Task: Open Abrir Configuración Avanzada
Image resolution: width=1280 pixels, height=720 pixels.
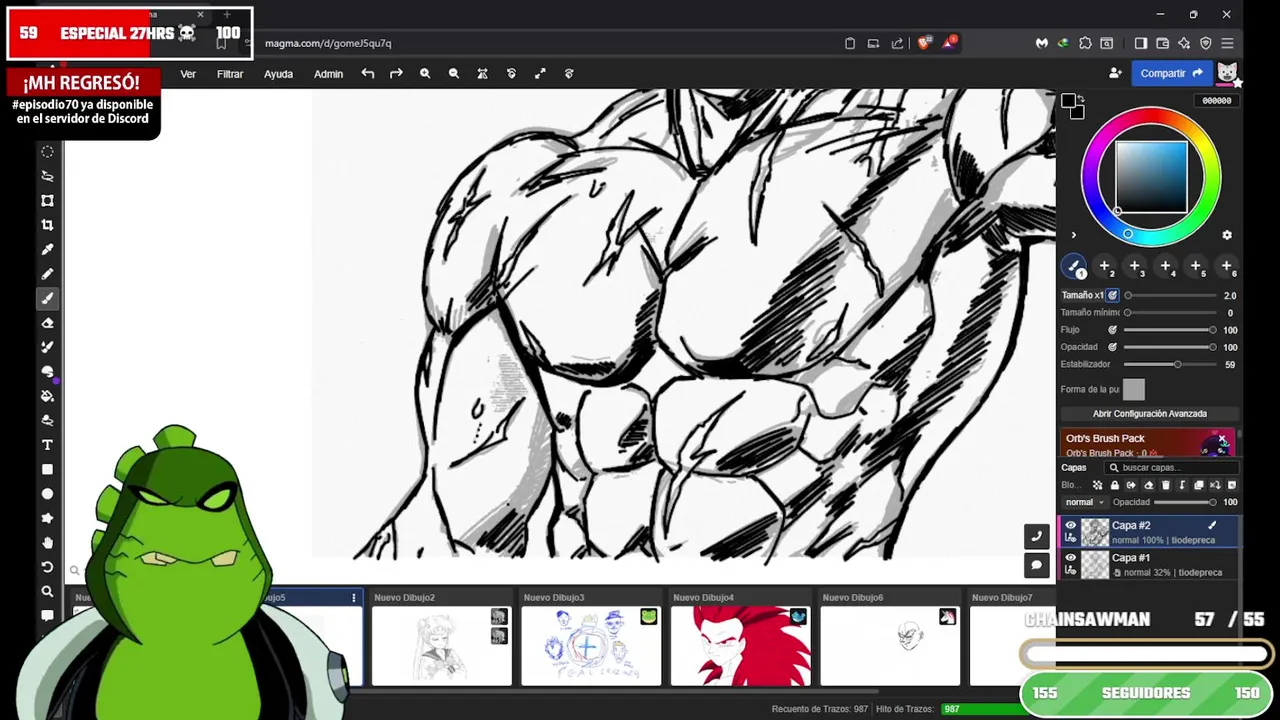Action: click(1149, 413)
